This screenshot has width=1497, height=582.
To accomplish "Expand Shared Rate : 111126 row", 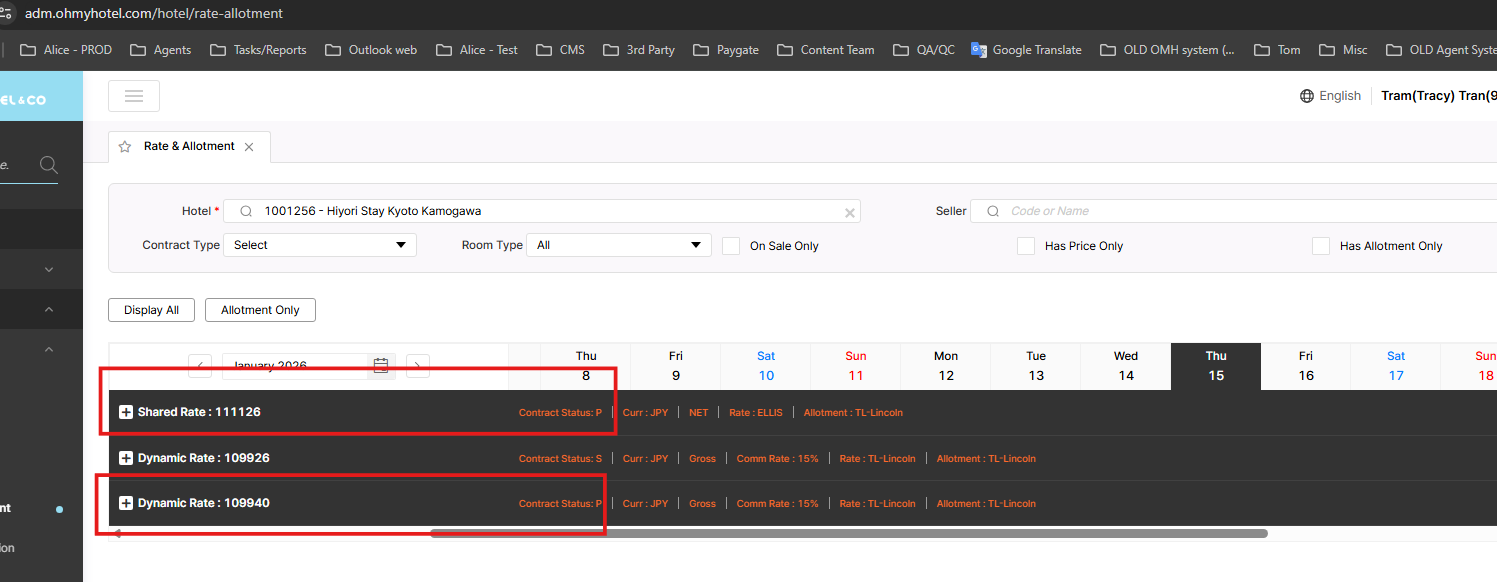I will point(126,412).
